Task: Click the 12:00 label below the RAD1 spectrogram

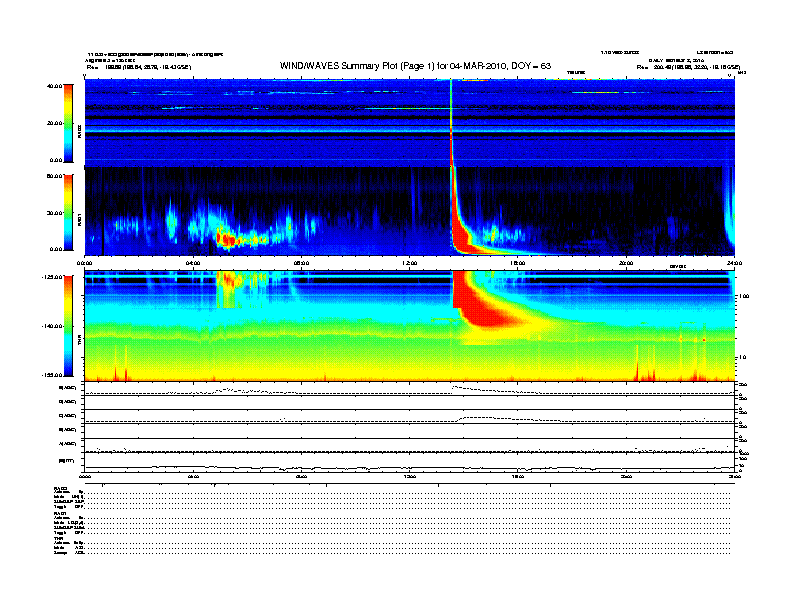Action: tap(410, 263)
